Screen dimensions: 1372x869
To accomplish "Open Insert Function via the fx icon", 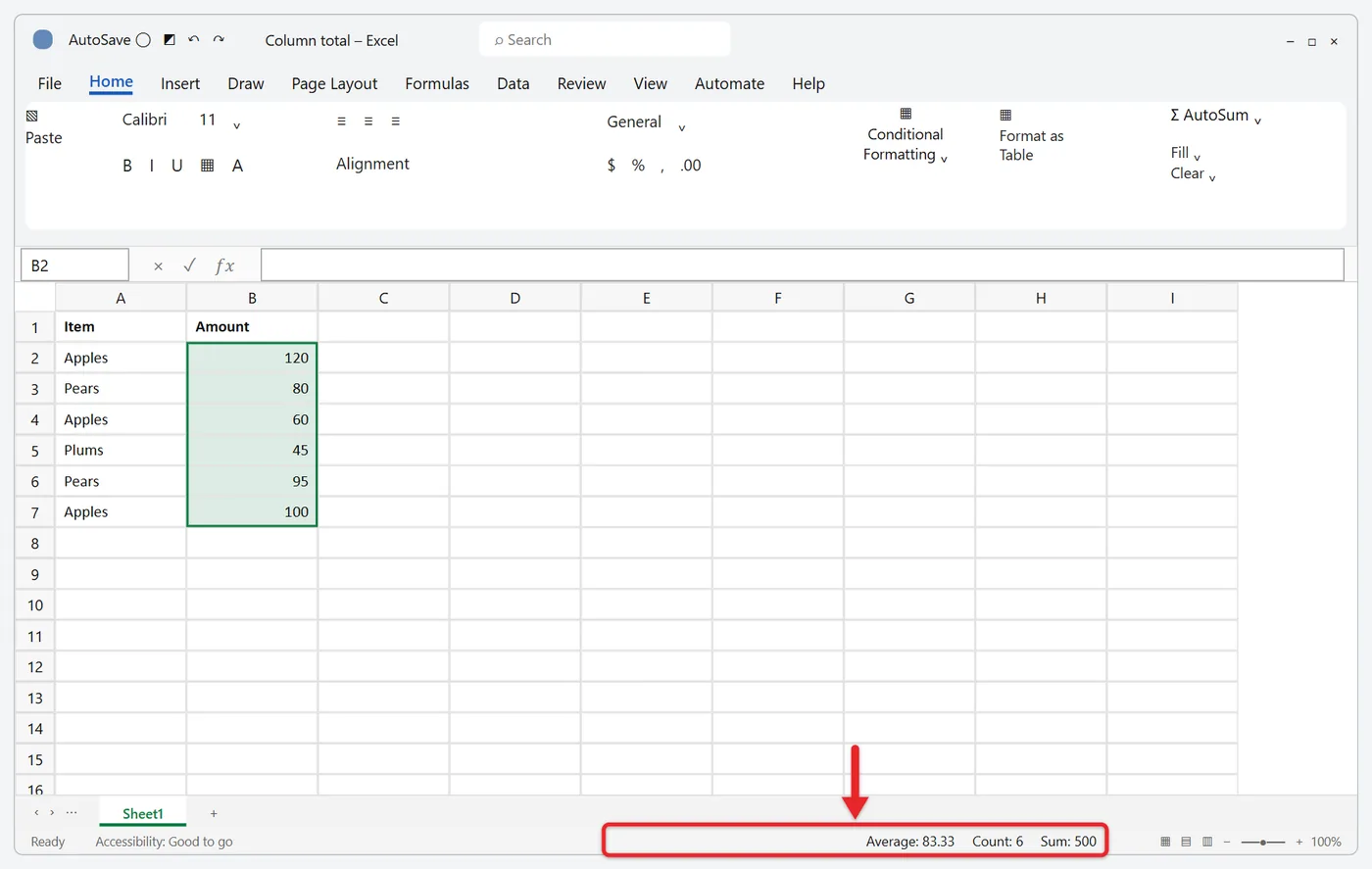I will pyautogui.click(x=224, y=266).
